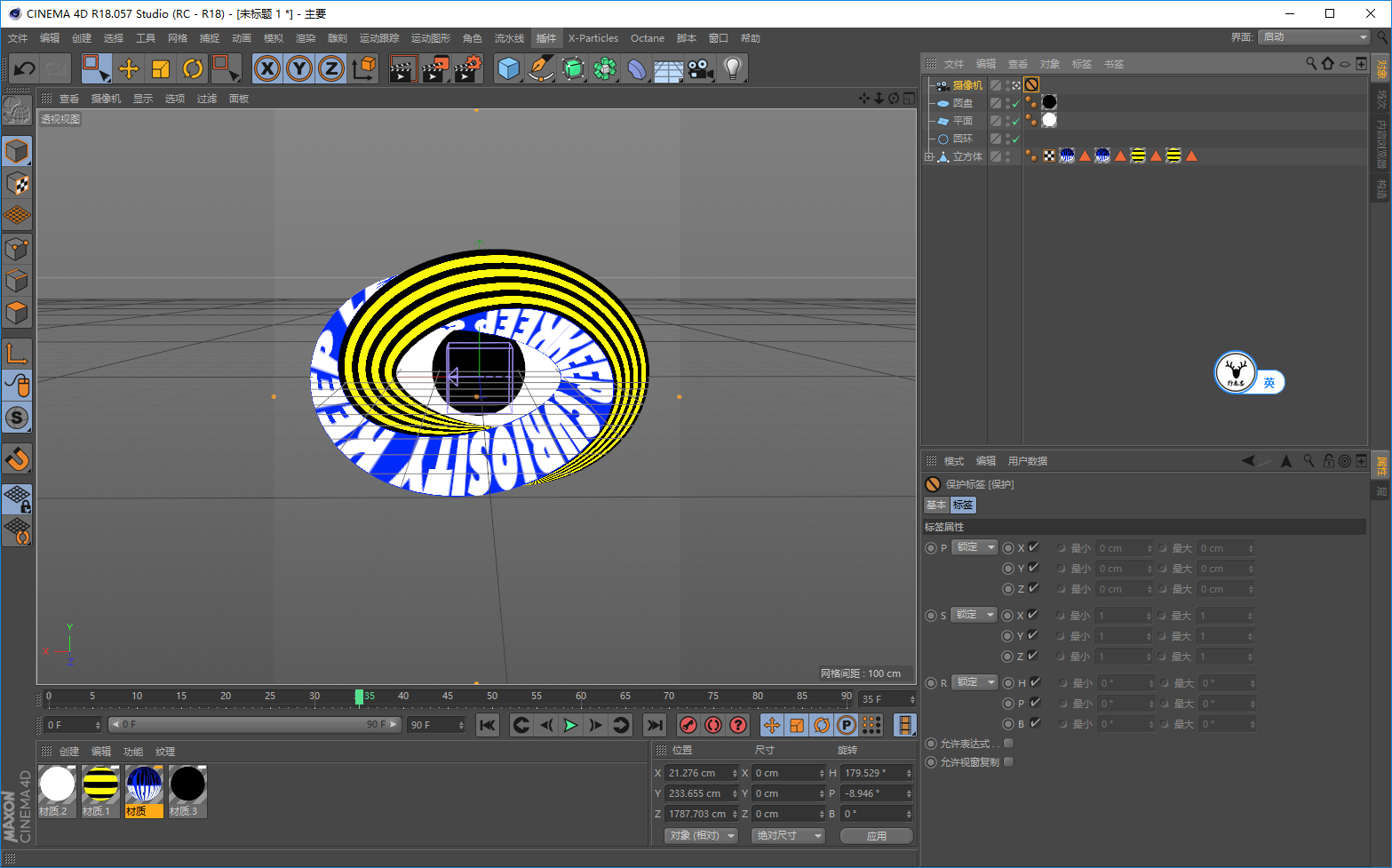The image size is (1392, 868).
Task: Open the 界面 启动 layout dropdown
Action: pos(1315,36)
